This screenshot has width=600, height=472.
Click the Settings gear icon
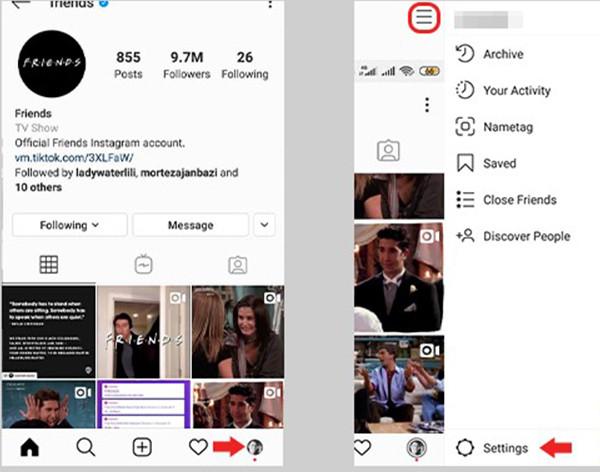tap(465, 448)
